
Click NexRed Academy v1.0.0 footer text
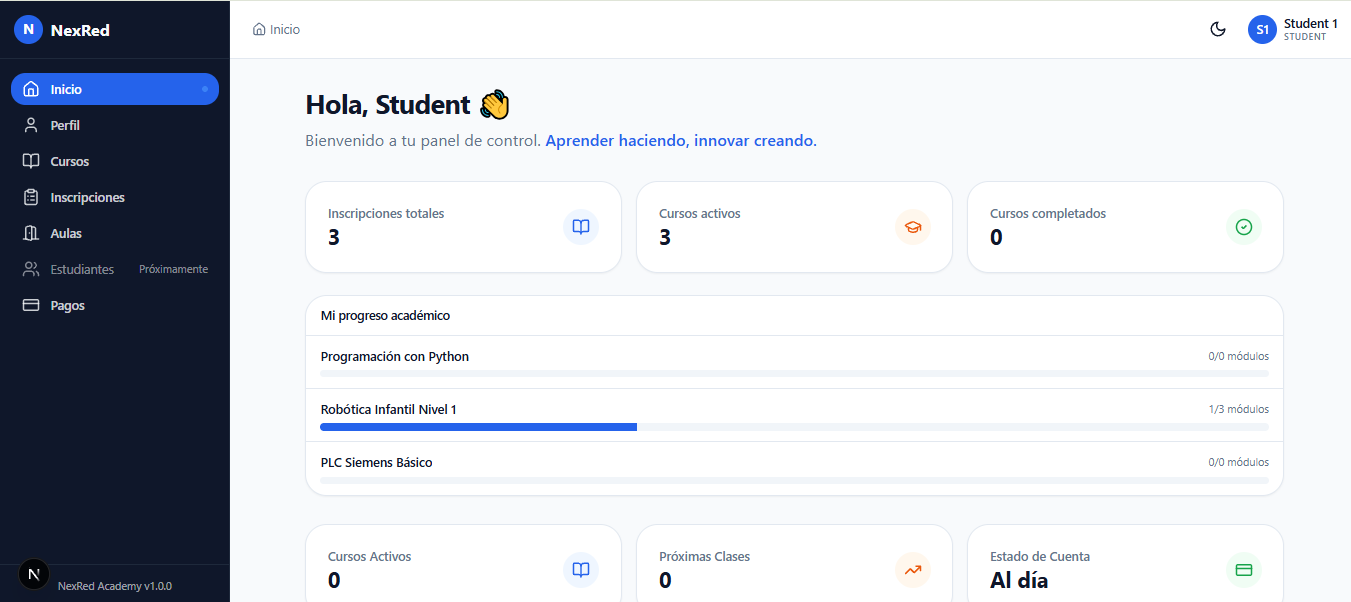click(x=115, y=586)
